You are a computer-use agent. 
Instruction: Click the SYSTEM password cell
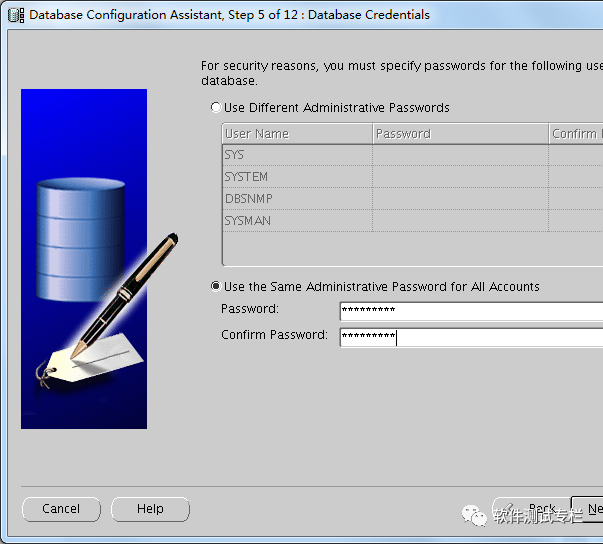[460, 177]
